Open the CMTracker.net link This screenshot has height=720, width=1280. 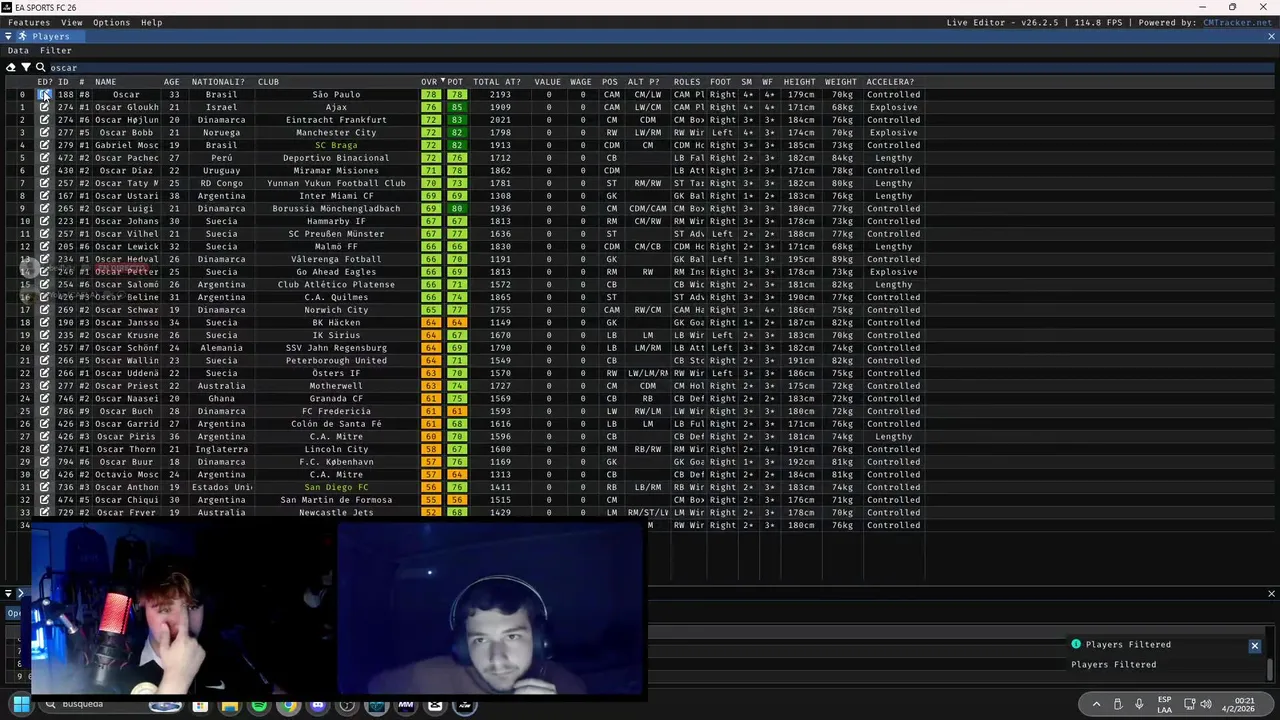point(1237,22)
